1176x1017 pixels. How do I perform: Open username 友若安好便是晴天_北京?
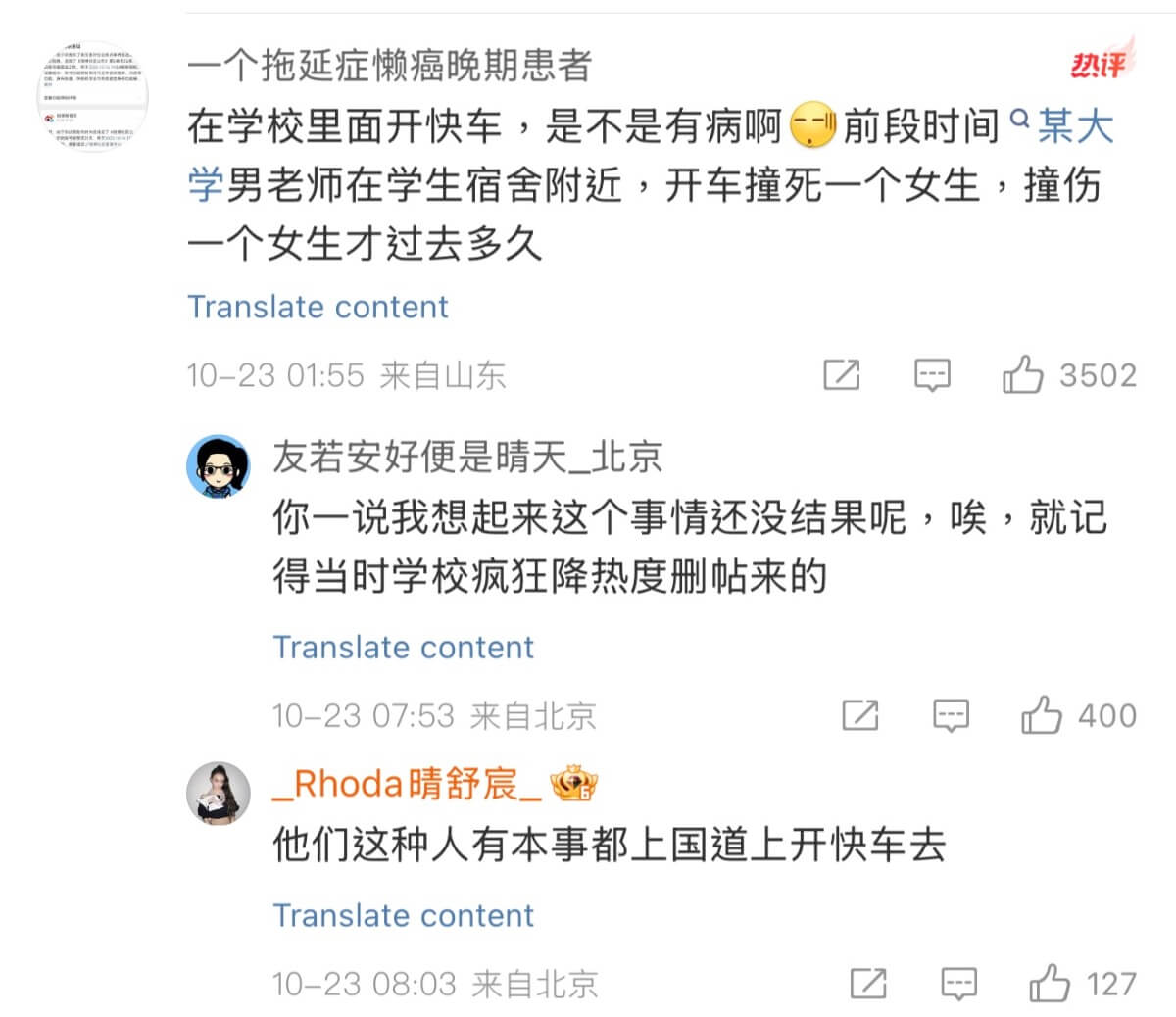point(467,457)
